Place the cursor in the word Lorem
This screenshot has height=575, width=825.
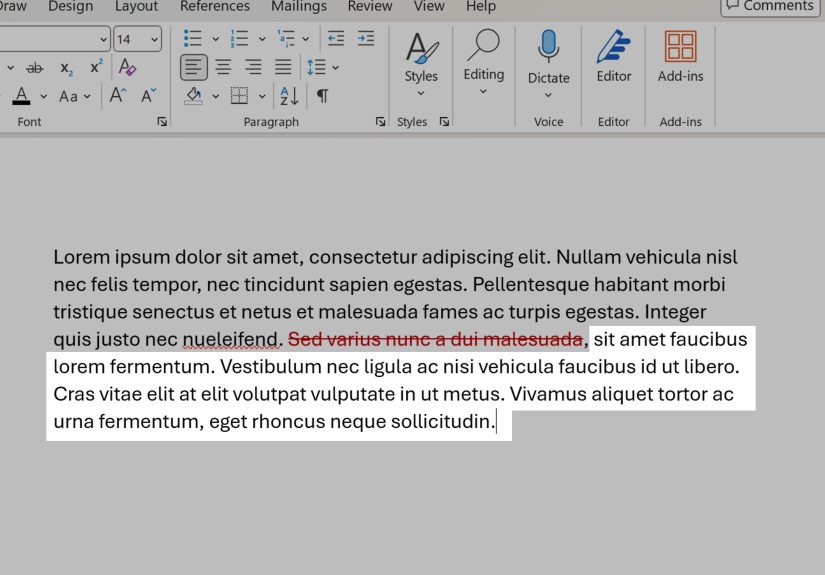point(82,257)
